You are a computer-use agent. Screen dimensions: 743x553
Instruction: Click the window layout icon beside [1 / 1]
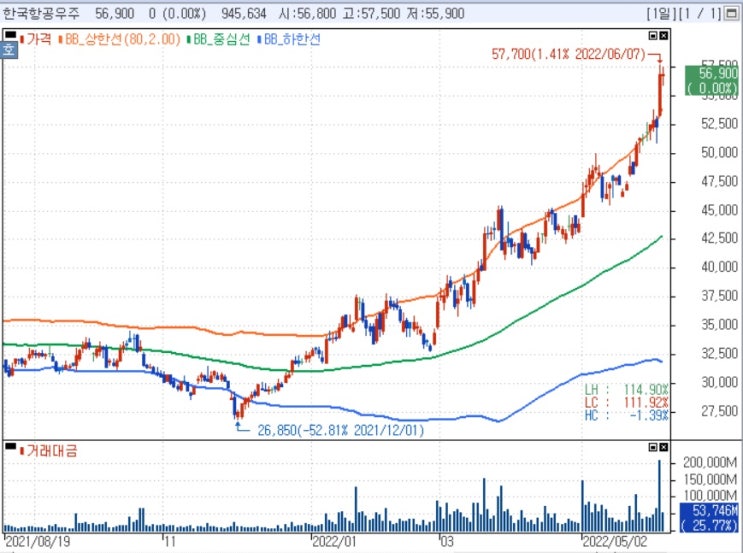click(732, 14)
